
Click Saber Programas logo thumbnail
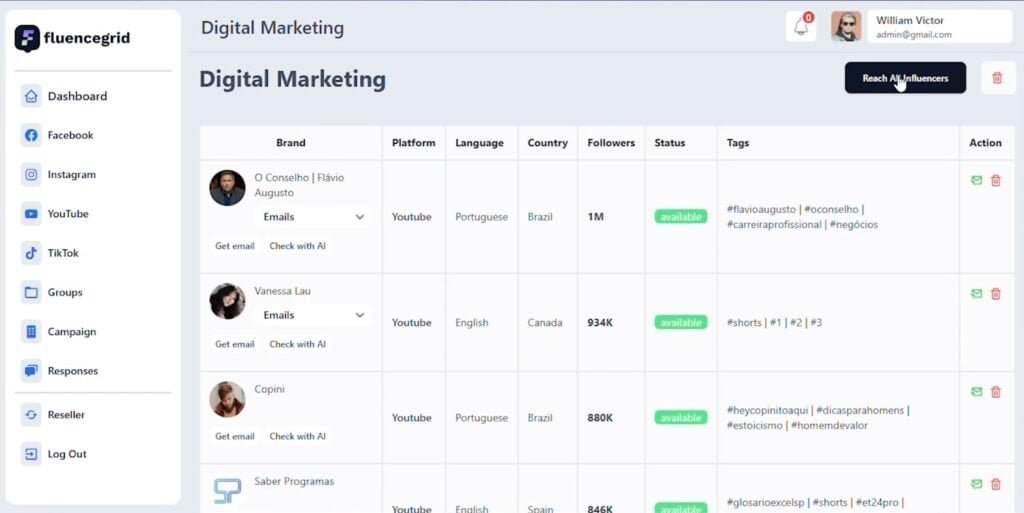(227, 491)
